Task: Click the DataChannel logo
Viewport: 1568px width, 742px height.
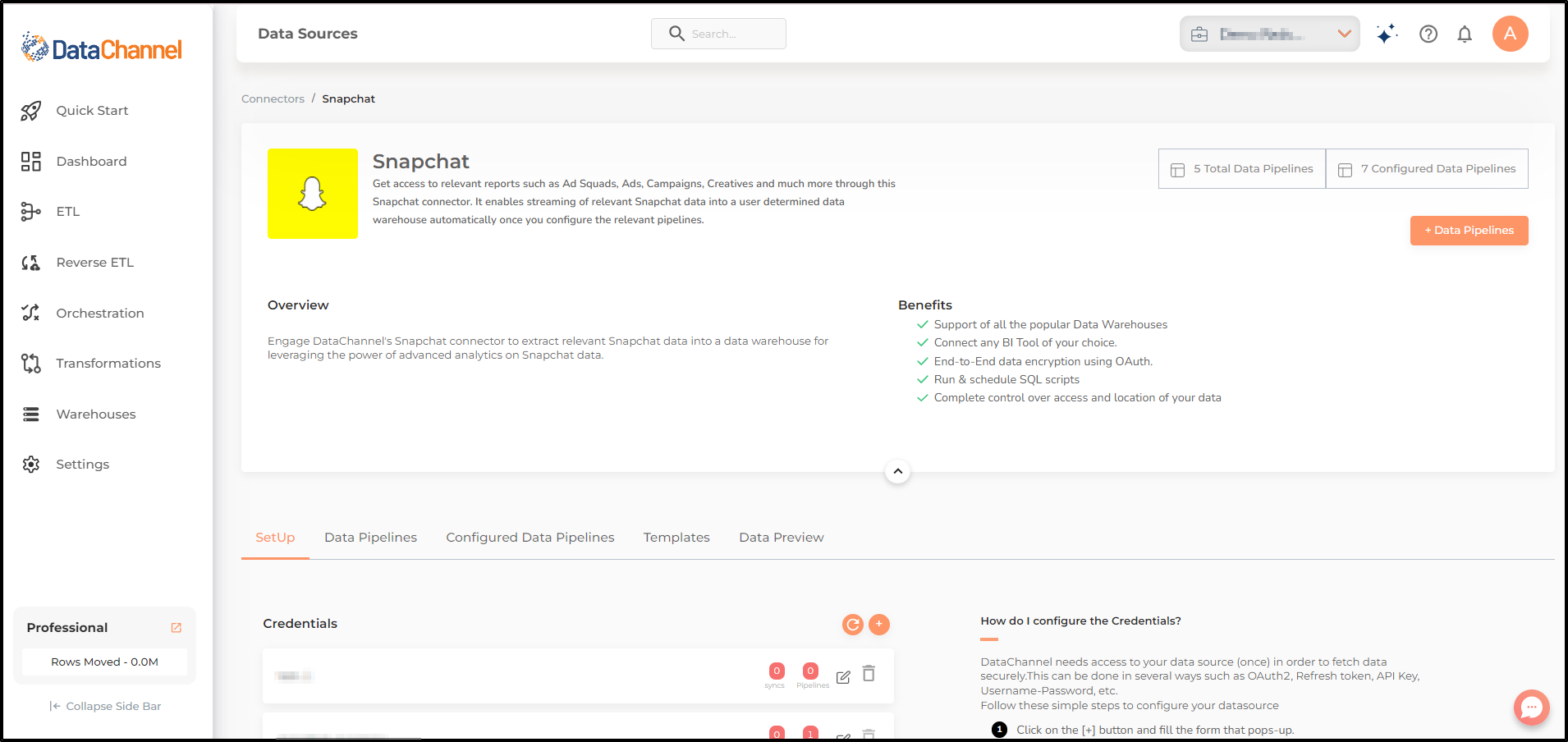Action: tap(102, 48)
